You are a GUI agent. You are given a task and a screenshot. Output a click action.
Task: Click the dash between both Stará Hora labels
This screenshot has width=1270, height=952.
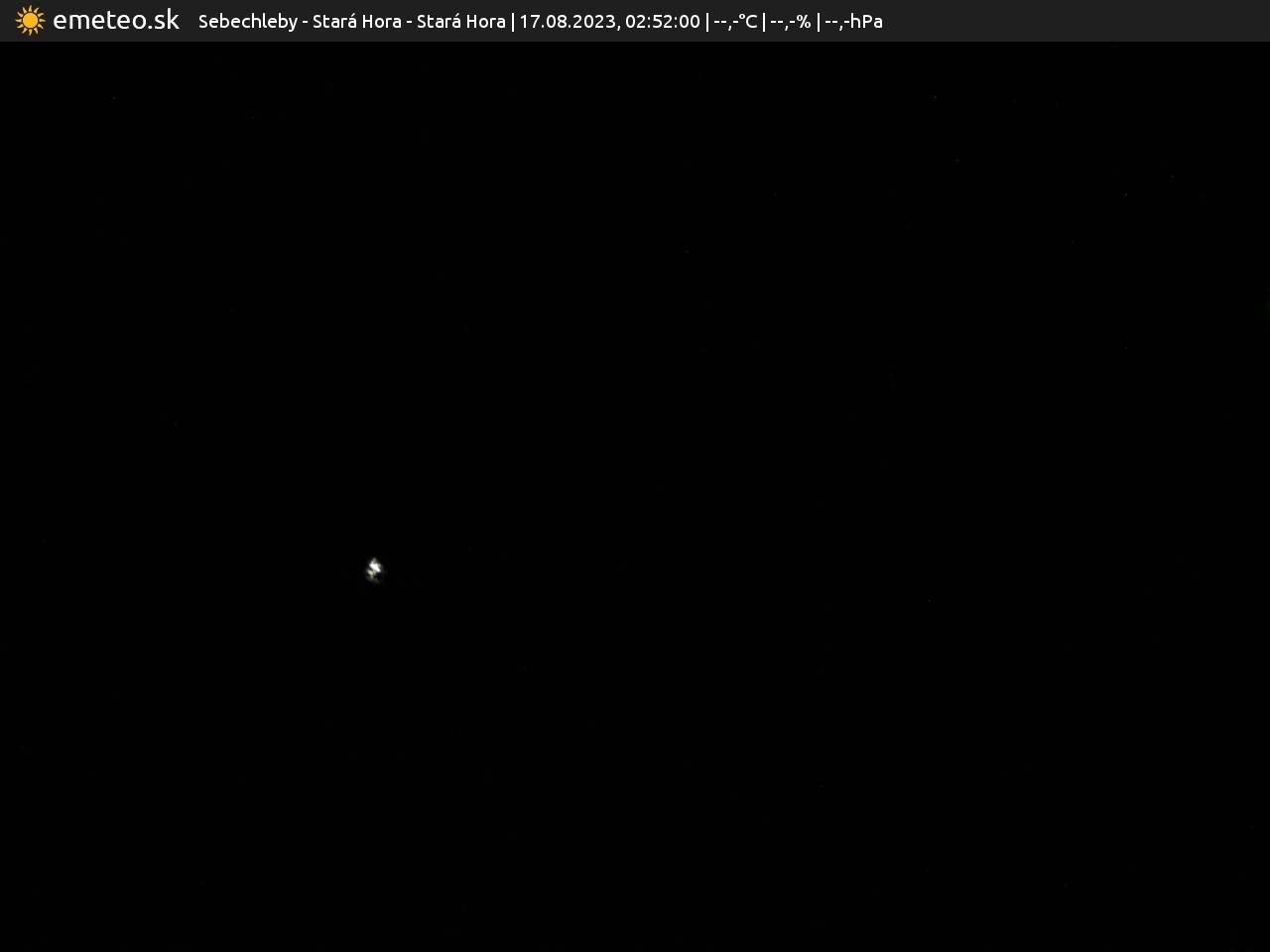pos(409,22)
